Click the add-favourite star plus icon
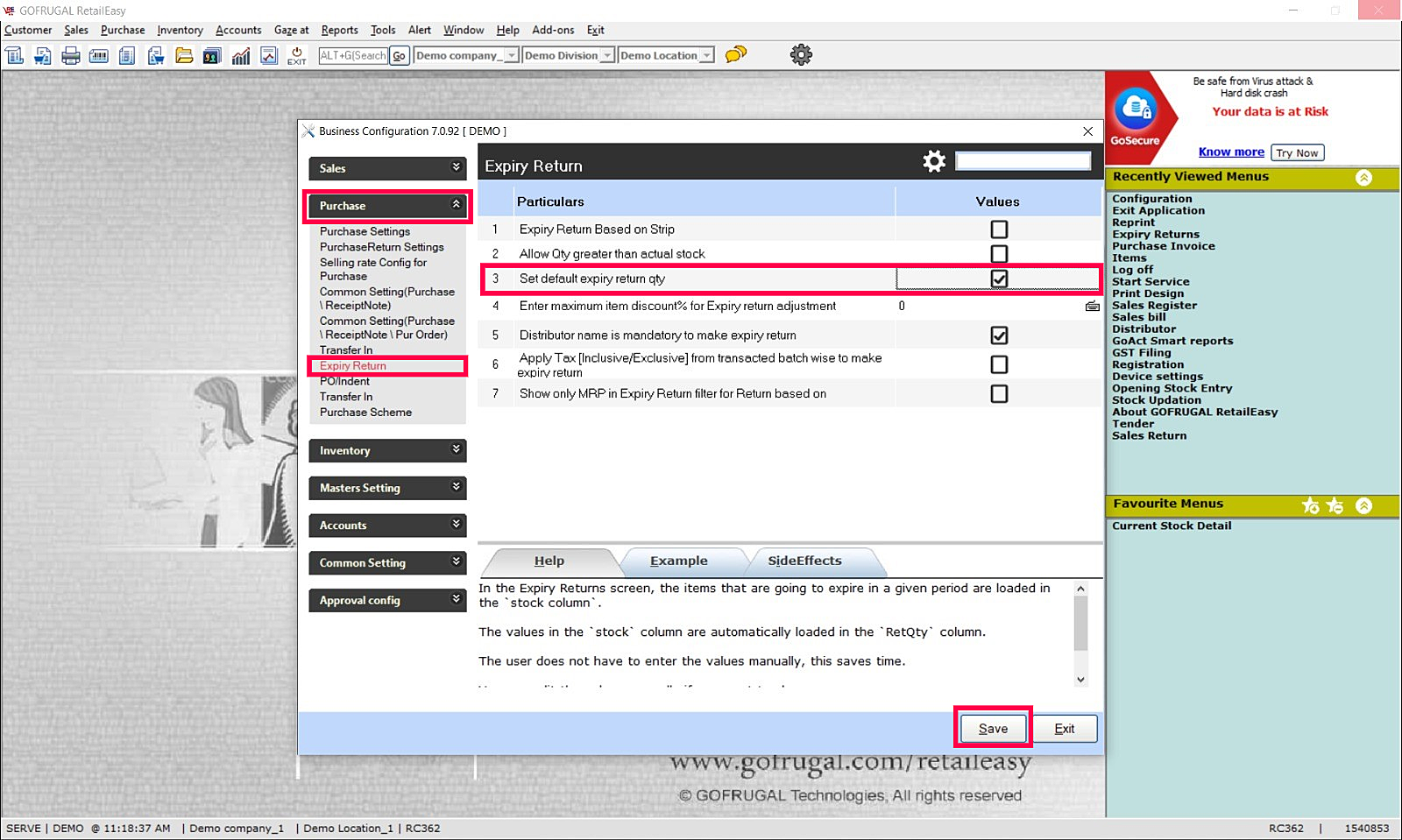Viewport: 1402px width, 840px height. (x=1311, y=505)
